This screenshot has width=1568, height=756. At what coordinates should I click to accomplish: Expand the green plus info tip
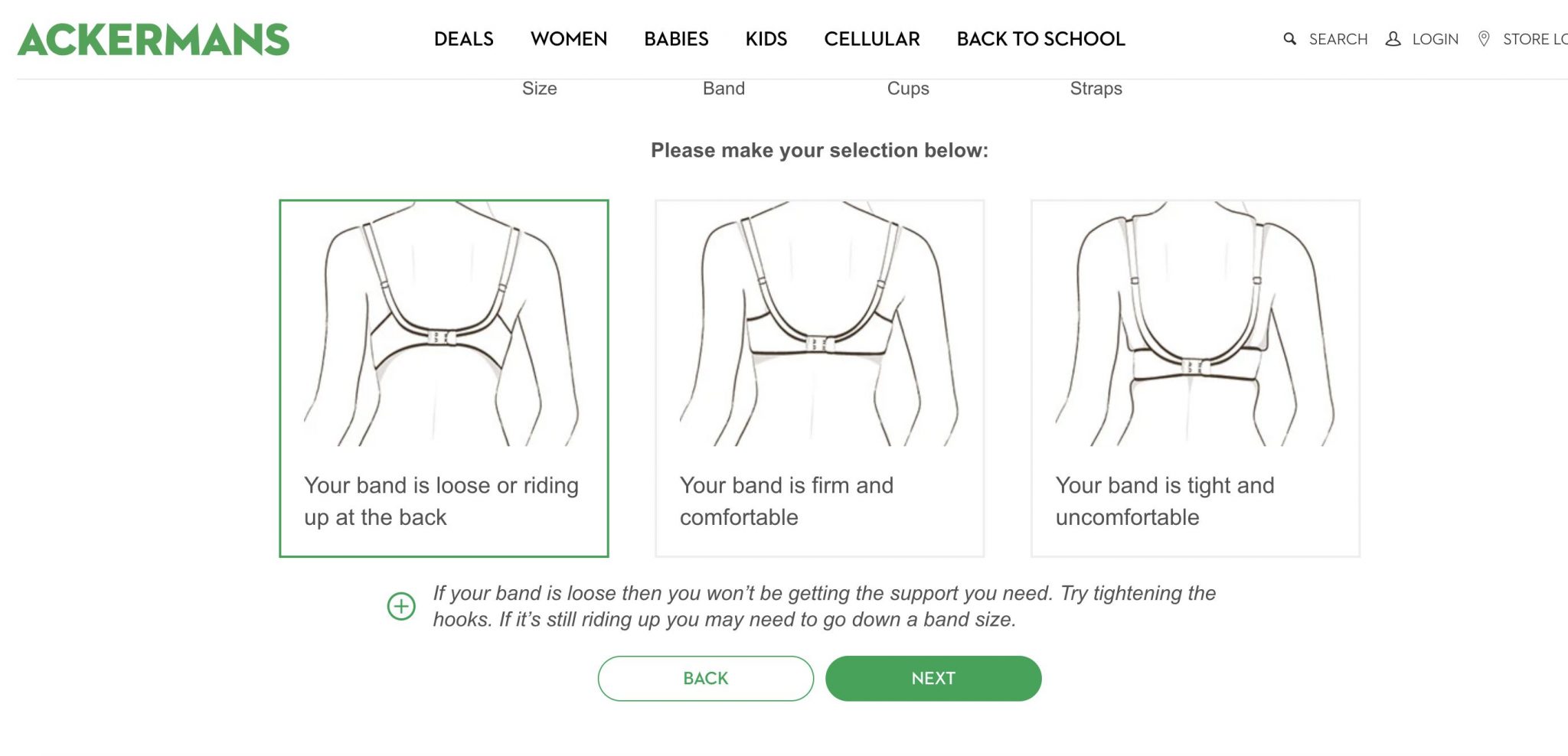pos(400,606)
